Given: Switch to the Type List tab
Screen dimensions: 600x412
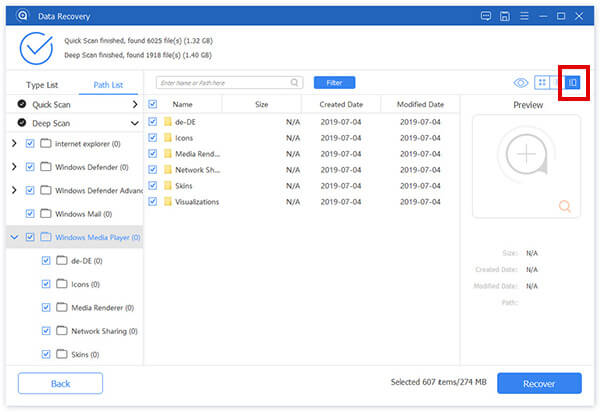Looking at the screenshot, I should tap(42, 85).
